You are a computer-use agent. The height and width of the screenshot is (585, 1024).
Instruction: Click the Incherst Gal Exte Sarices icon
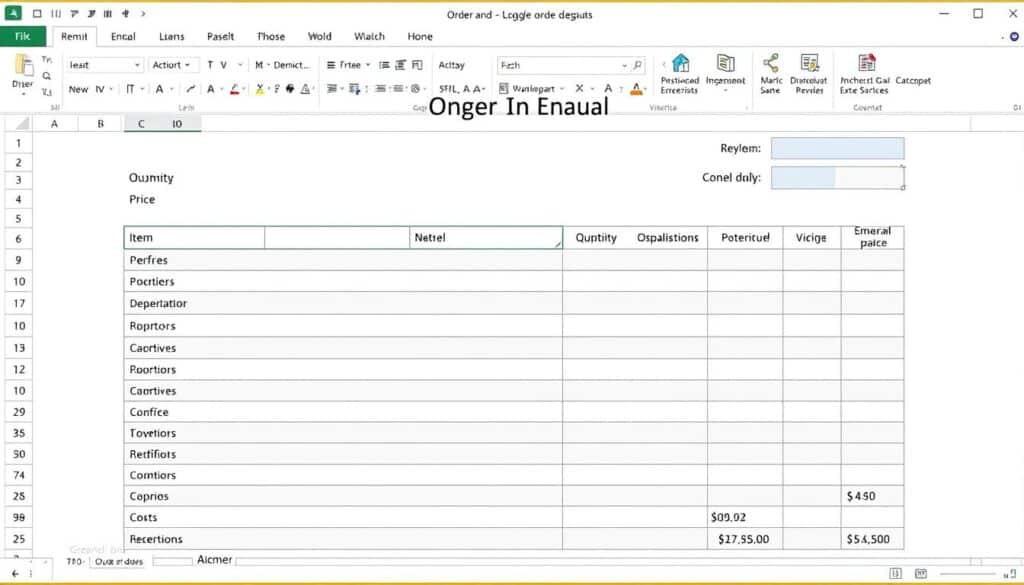[866, 63]
